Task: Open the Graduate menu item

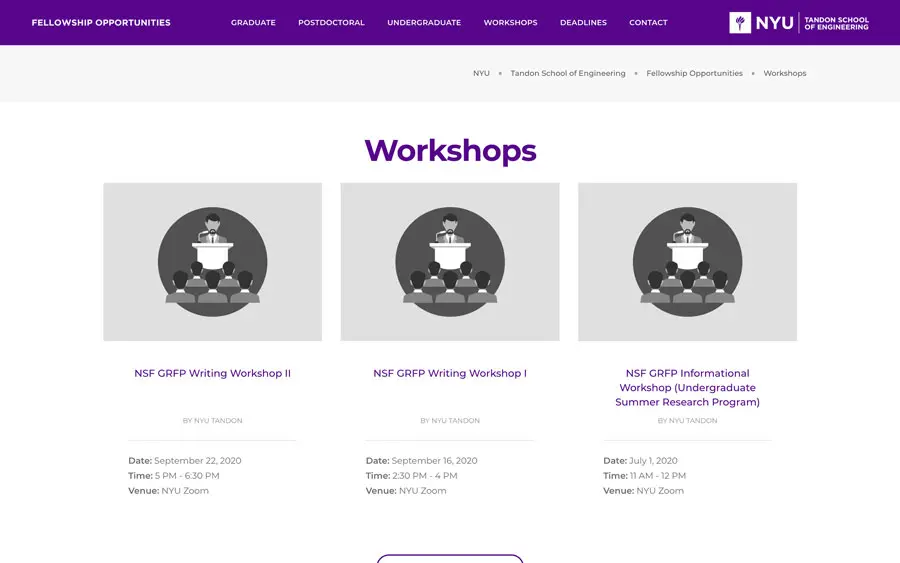Action: tap(253, 23)
